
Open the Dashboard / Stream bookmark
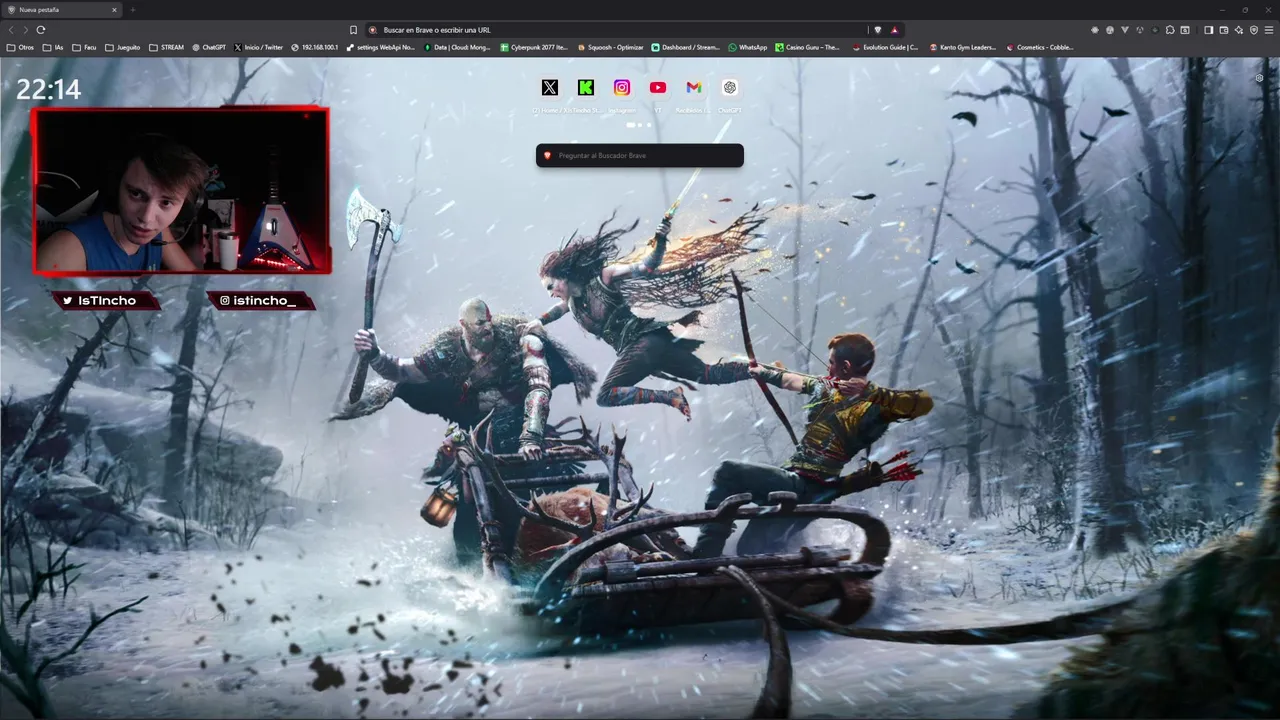pyautogui.click(x=686, y=47)
